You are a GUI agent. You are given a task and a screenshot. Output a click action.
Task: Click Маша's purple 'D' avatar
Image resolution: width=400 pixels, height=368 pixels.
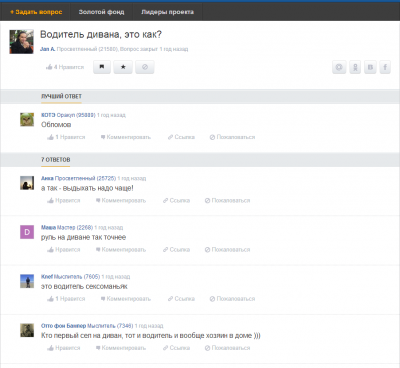click(27, 232)
